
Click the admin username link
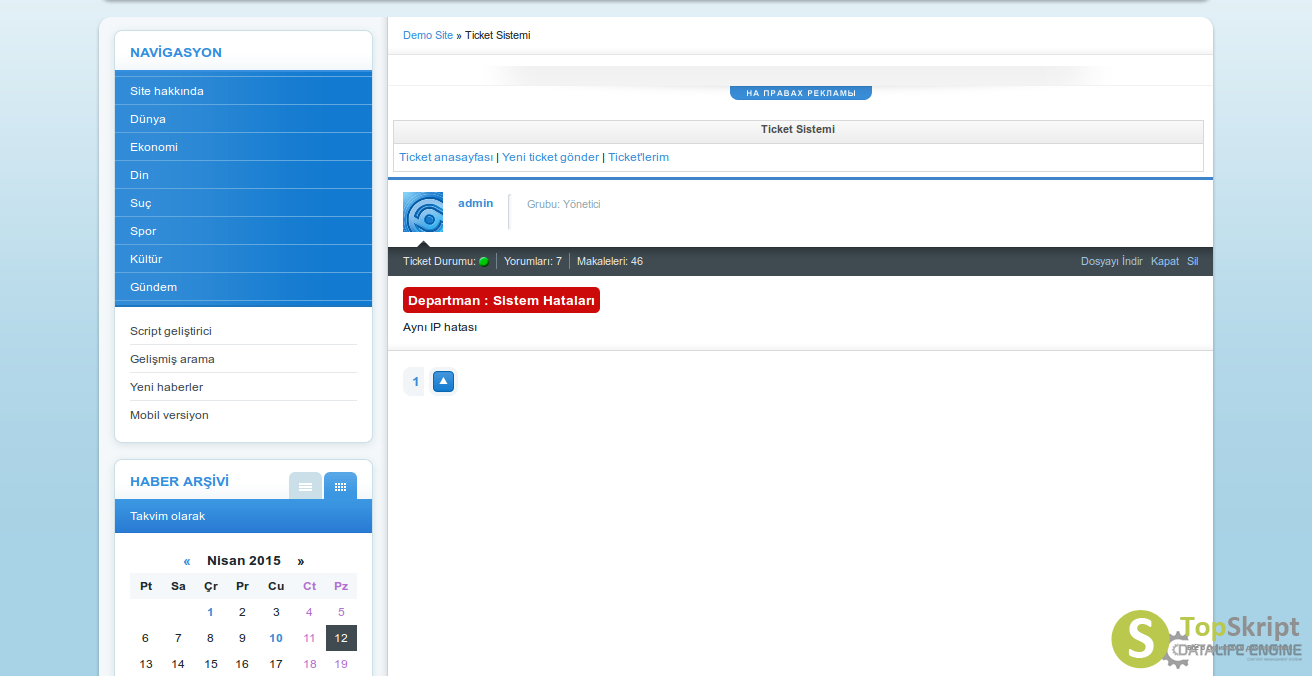pyautogui.click(x=476, y=203)
